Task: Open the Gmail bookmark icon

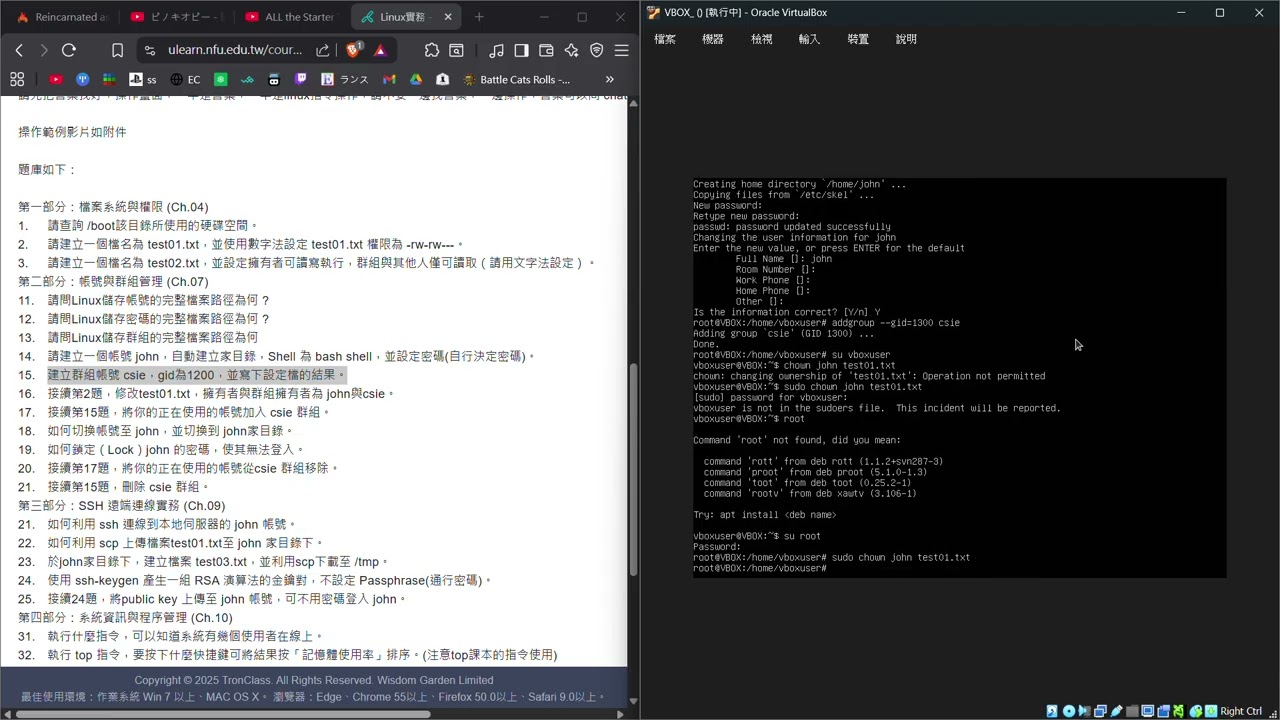Action: point(389,79)
